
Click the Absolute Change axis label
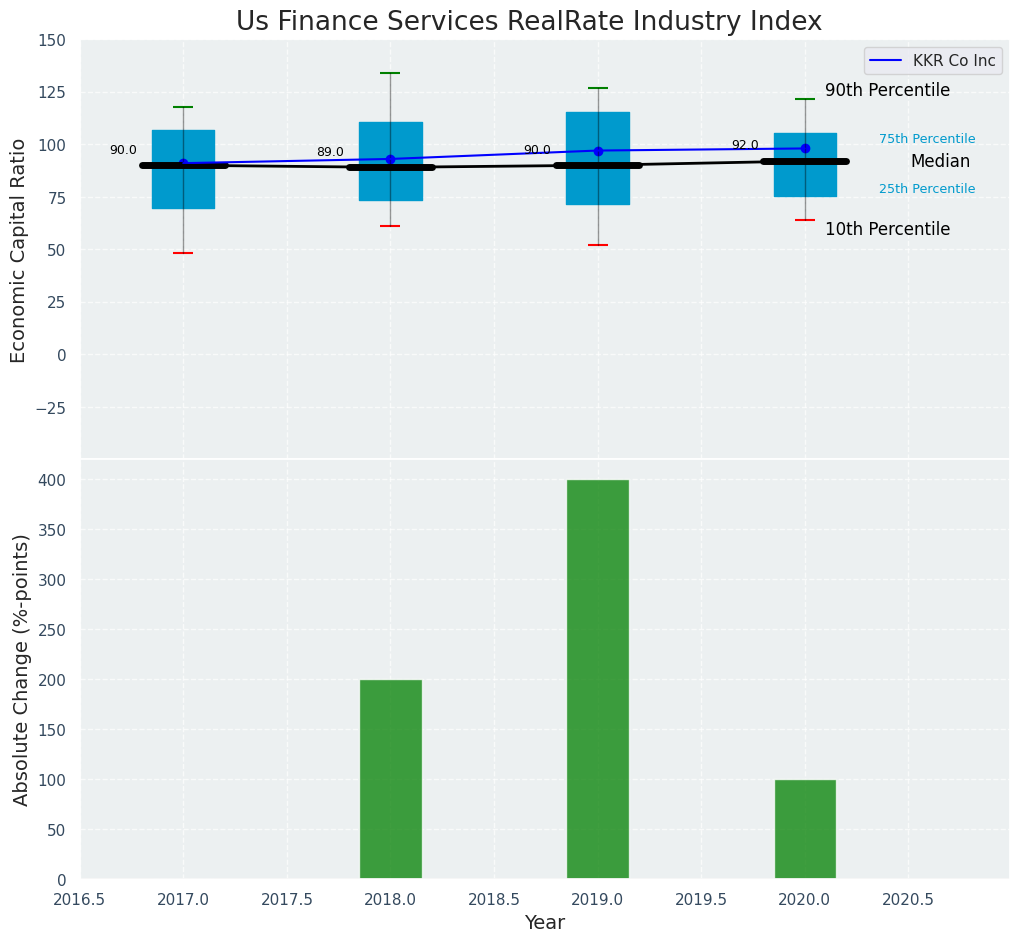(x=21, y=669)
